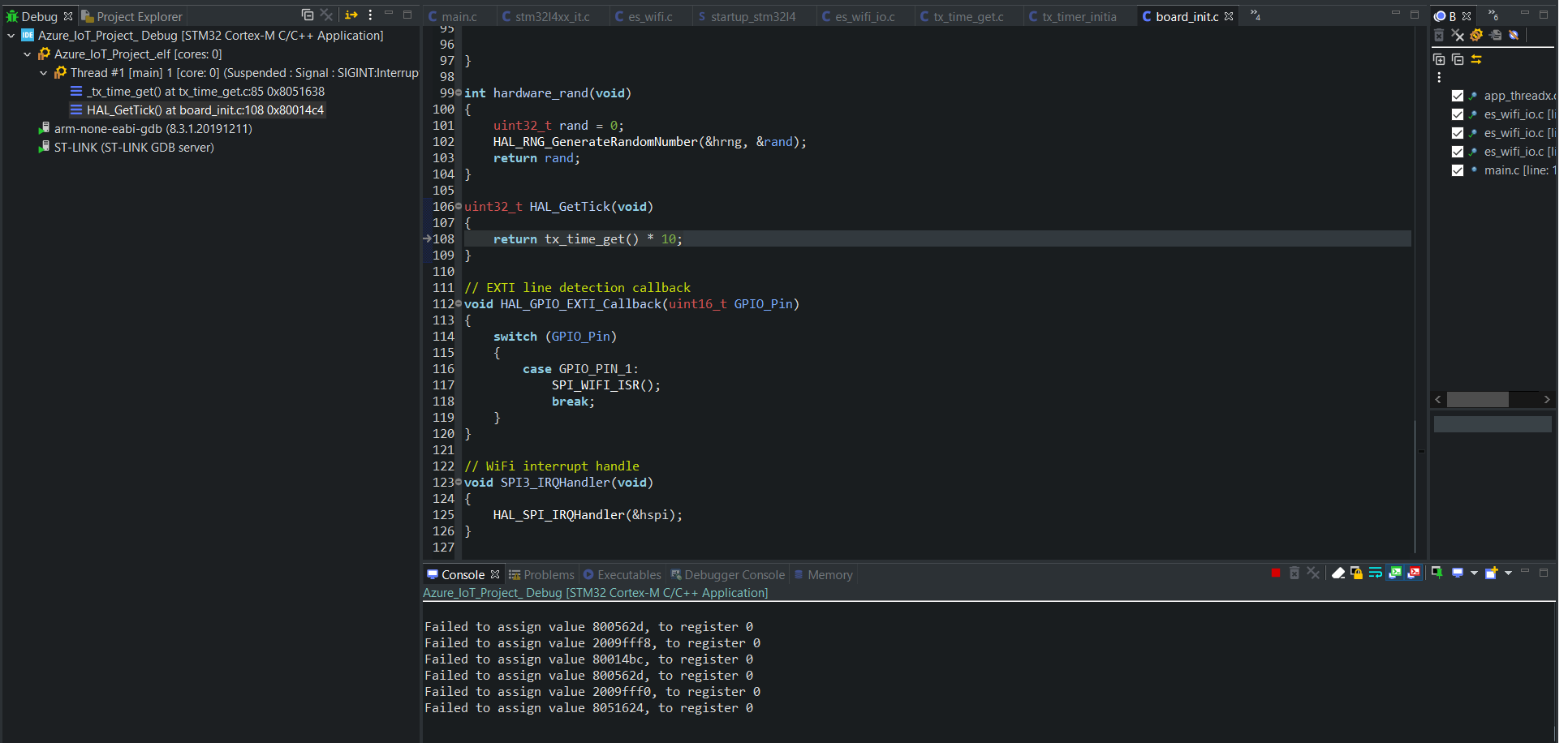
Task: Open Breakpoints view three-dot menu
Action: tap(1439, 77)
